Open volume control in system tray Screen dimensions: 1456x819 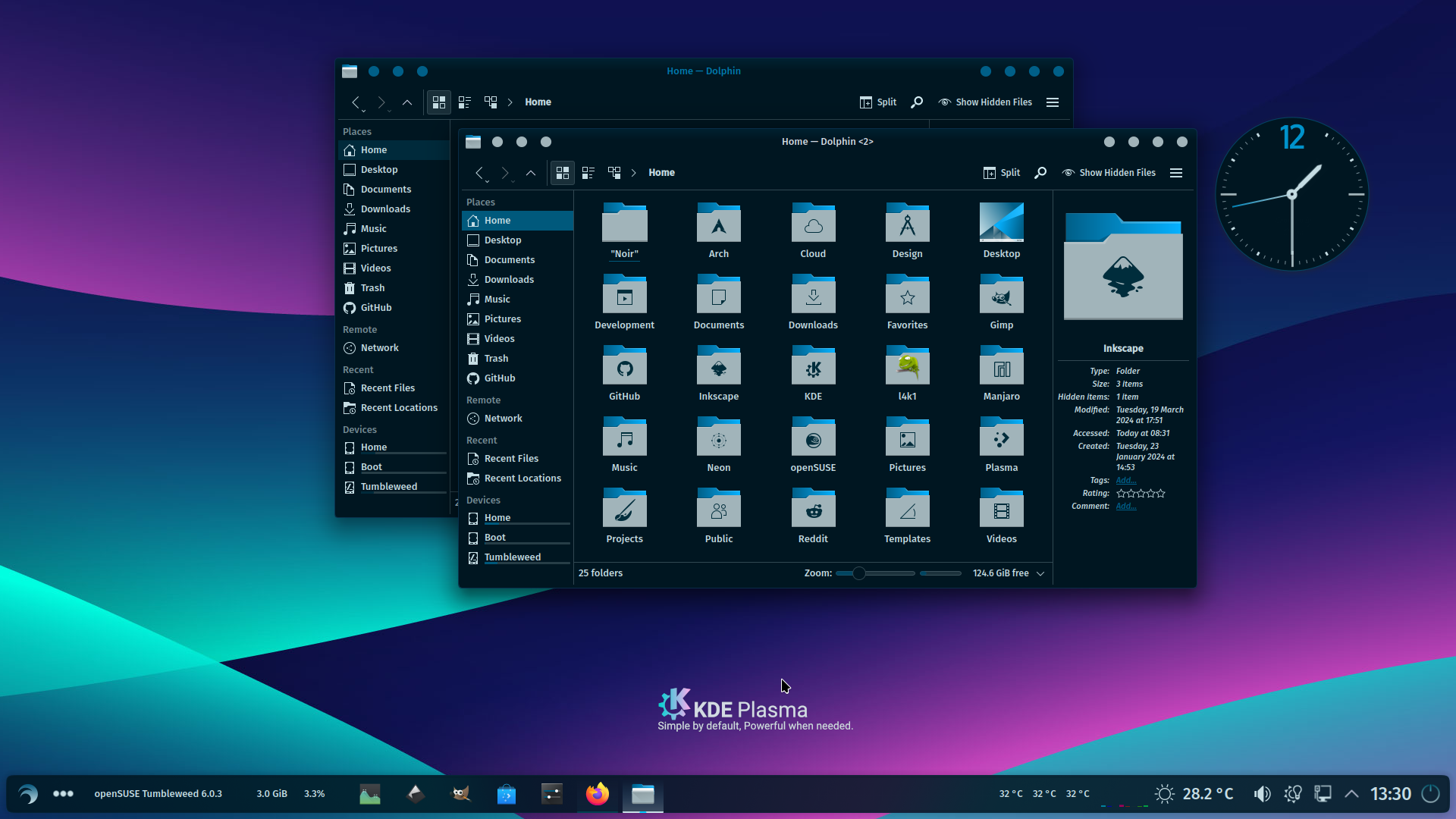point(1262,794)
